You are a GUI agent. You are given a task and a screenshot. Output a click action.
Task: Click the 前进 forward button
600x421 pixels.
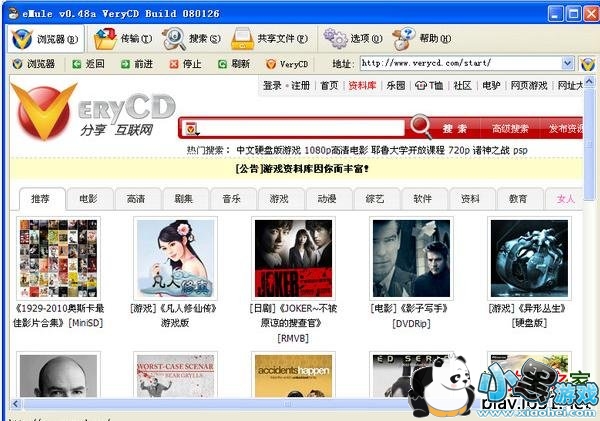pos(137,64)
